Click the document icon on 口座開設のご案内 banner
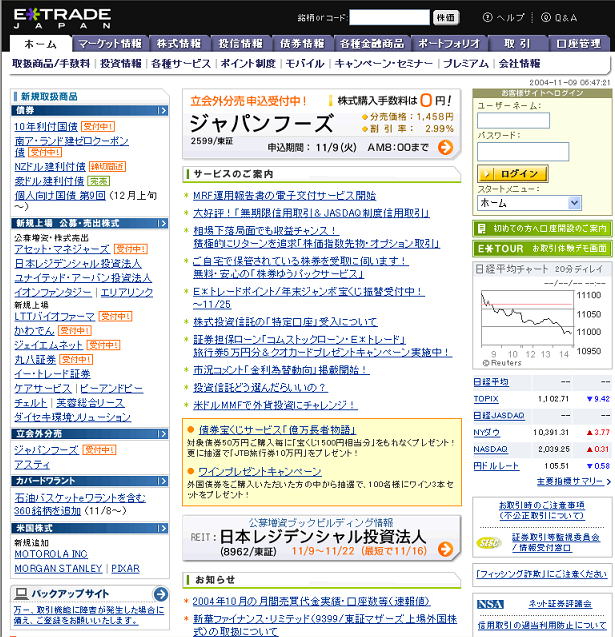 point(481,229)
